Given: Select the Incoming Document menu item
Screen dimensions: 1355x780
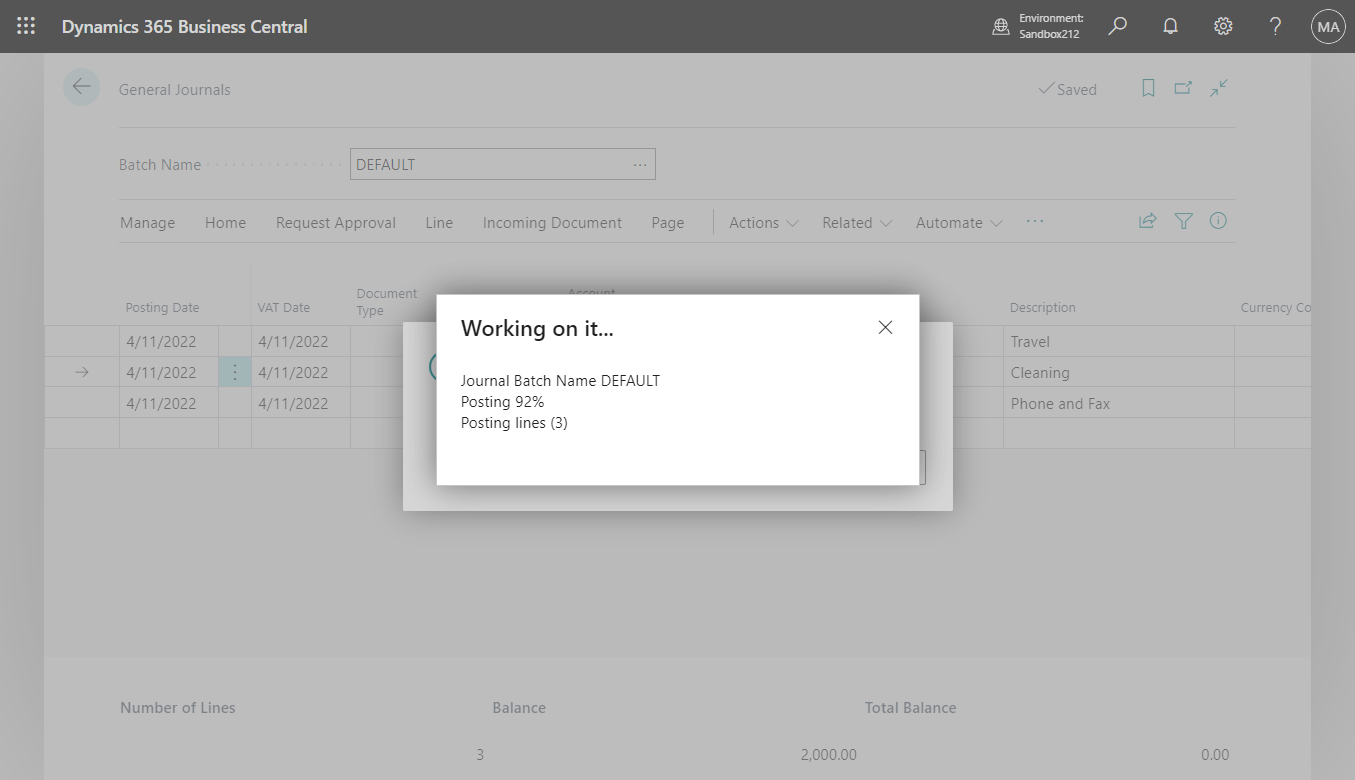Looking at the screenshot, I should 552,222.
